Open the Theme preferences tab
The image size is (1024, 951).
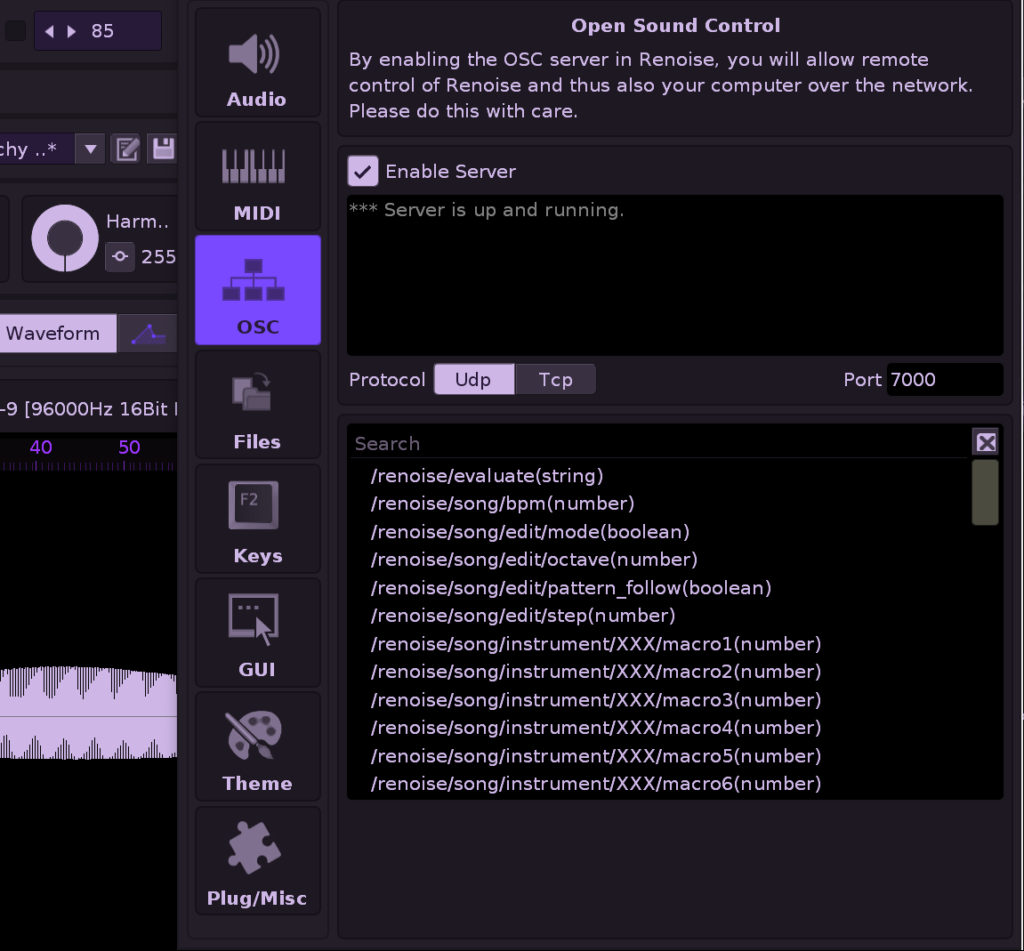pos(257,747)
